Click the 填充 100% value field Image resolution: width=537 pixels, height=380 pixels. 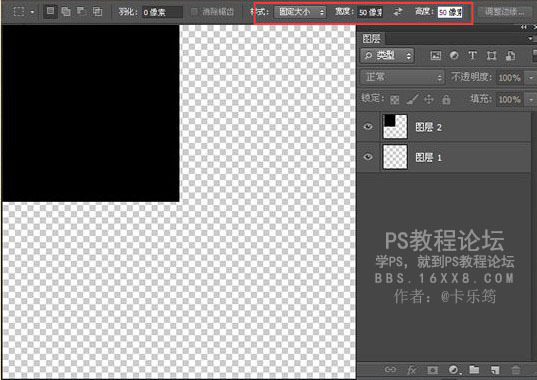point(509,100)
